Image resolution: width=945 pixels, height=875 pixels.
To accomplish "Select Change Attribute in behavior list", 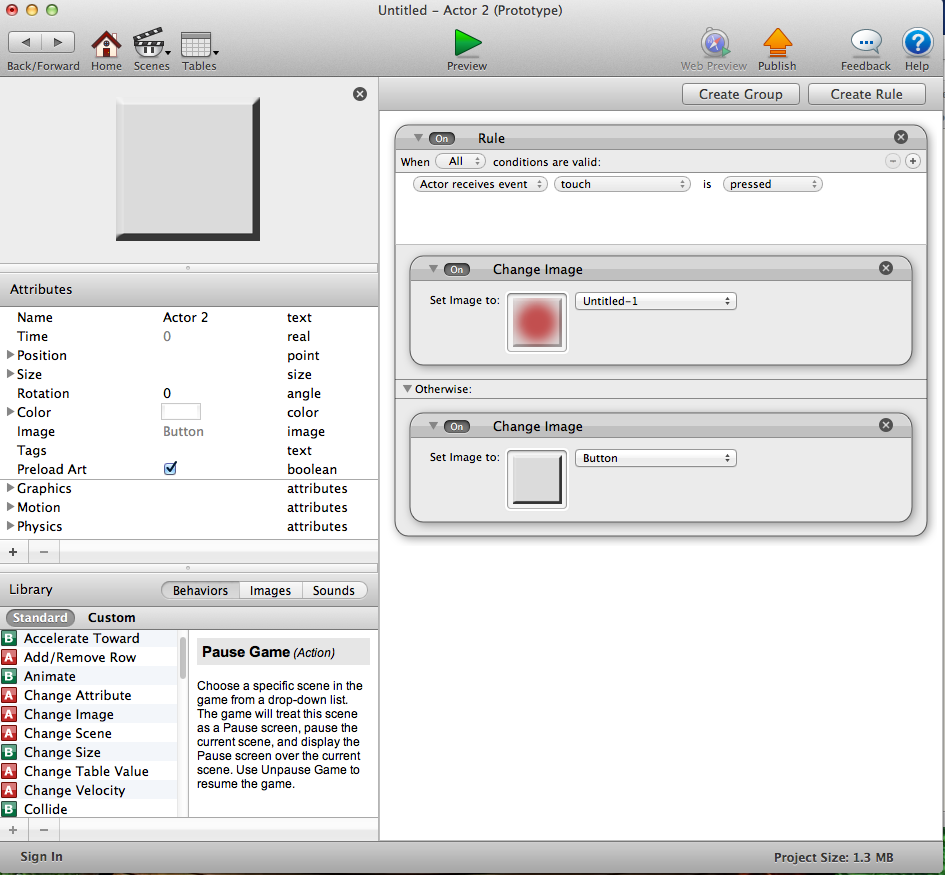I will (77, 696).
